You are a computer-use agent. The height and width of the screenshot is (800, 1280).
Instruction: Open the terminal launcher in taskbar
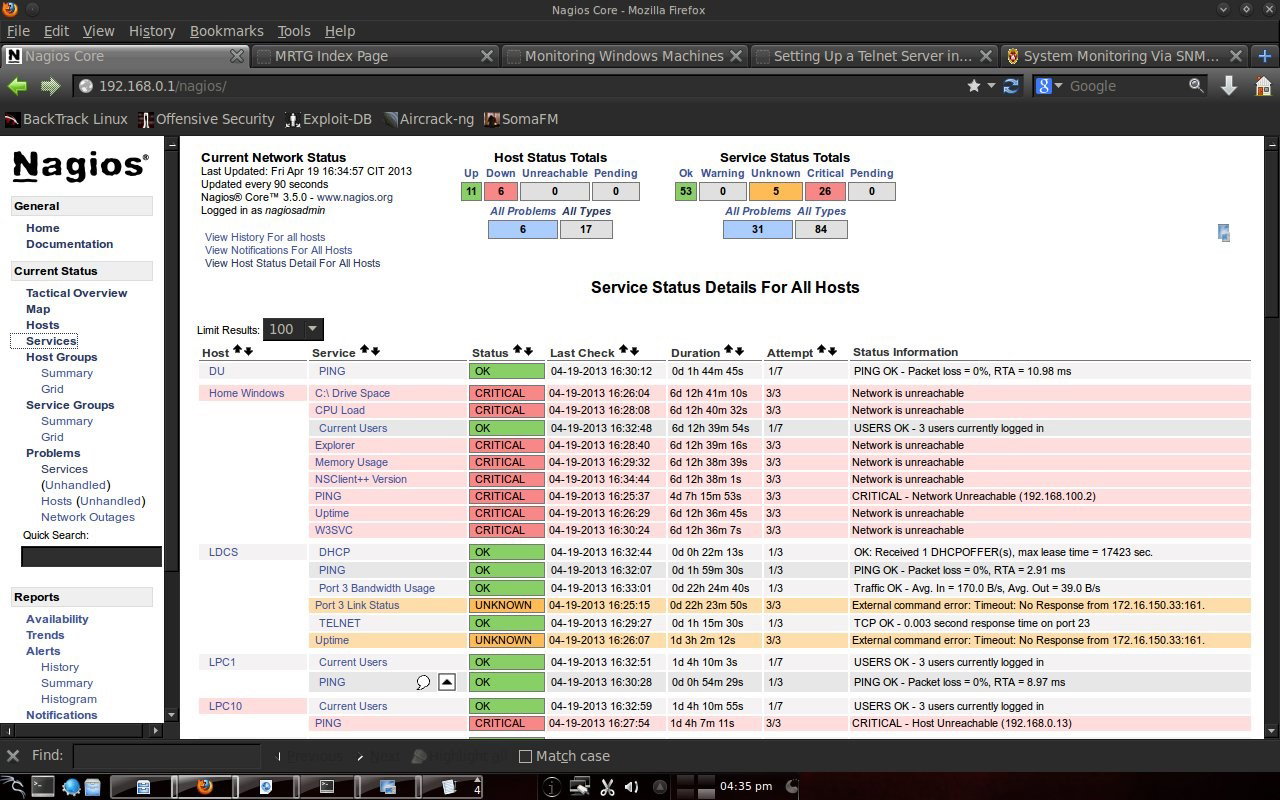pos(42,787)
